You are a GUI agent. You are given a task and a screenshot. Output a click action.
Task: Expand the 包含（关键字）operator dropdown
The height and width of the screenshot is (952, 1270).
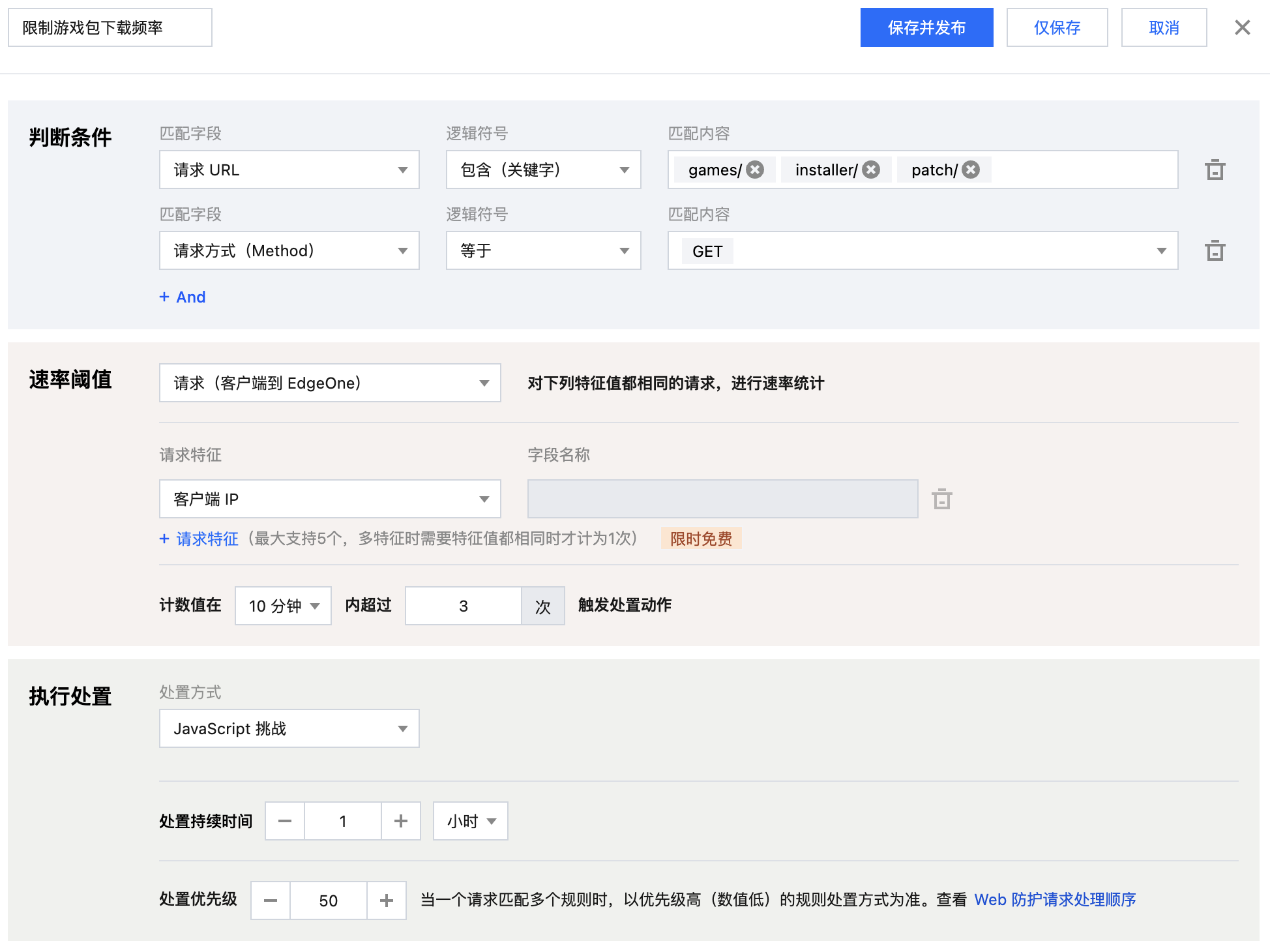pyautogui.click(x=543, y=170)
